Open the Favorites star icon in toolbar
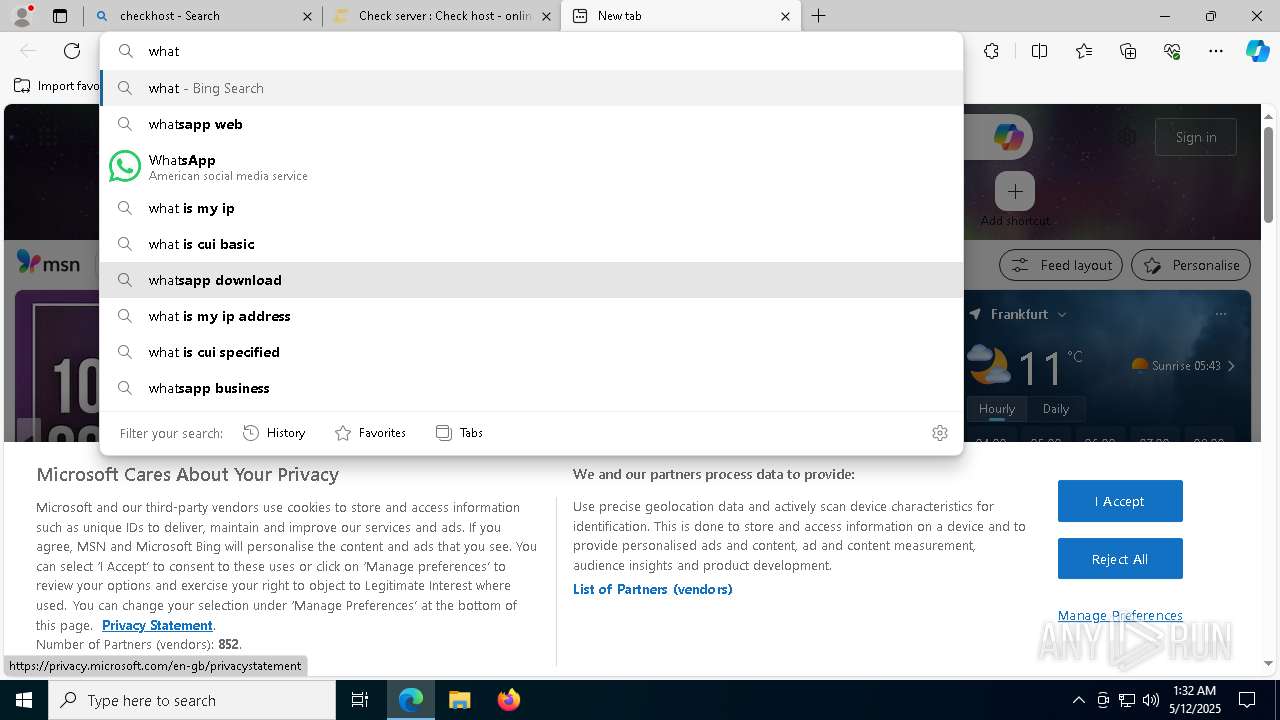1280x720 pixels. pyautogui.click(x=1084, y=51)
